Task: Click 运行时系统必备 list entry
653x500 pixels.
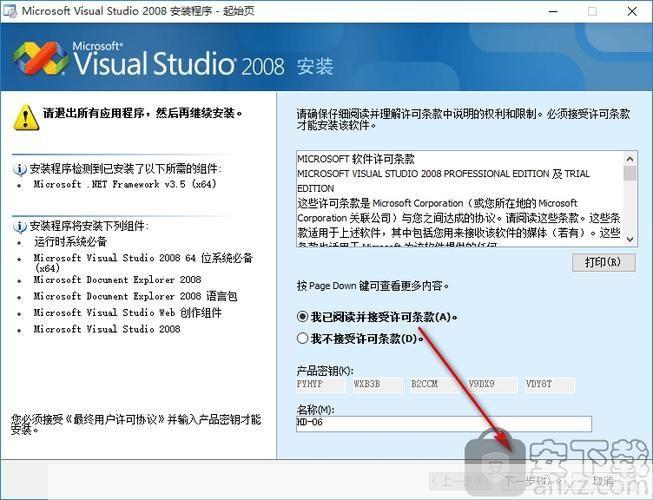Action: [70, 241]
